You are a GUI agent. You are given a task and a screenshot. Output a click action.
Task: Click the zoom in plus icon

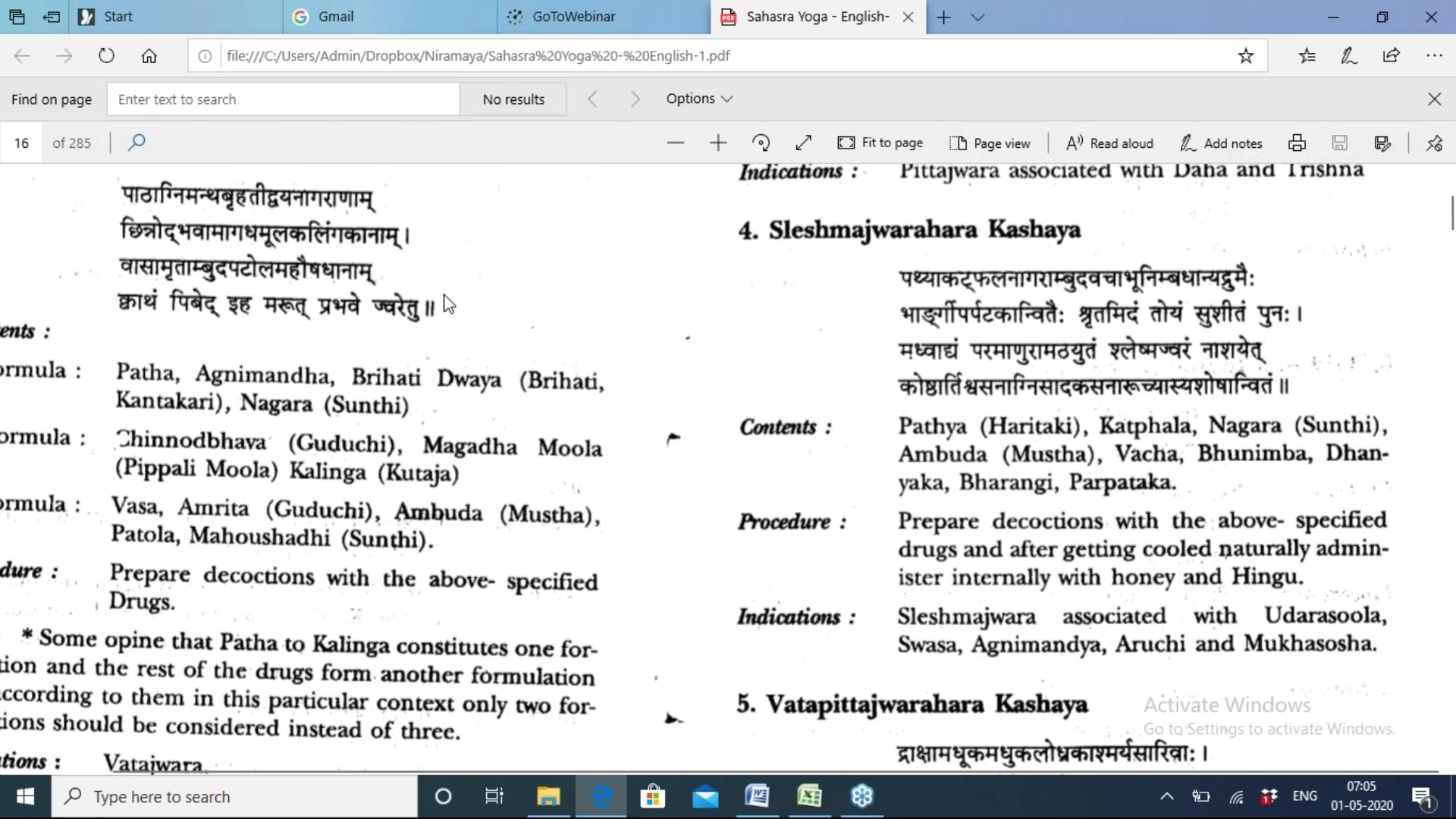(x=717, y=143)
